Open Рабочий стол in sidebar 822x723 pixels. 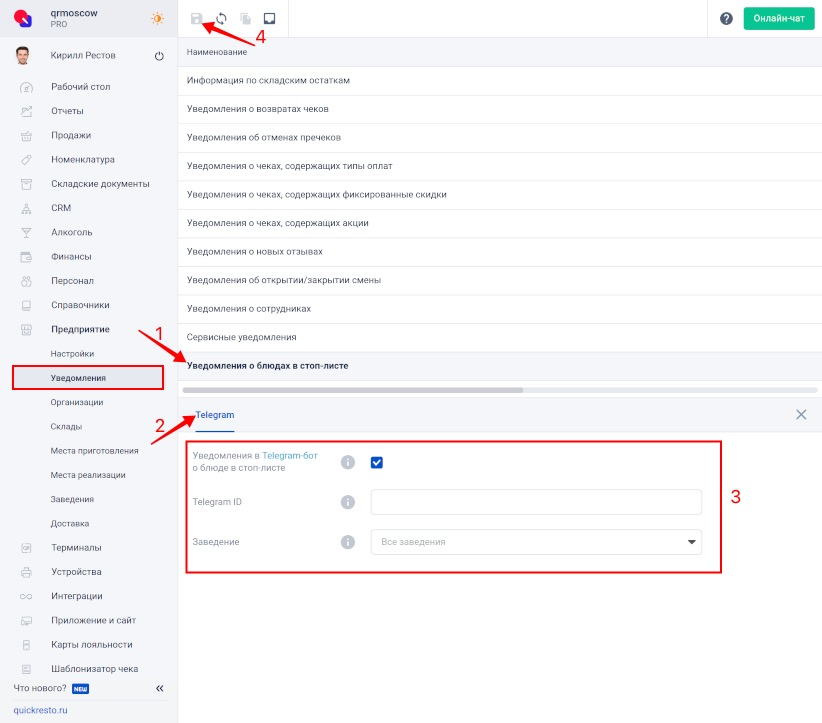click(81, 87)
